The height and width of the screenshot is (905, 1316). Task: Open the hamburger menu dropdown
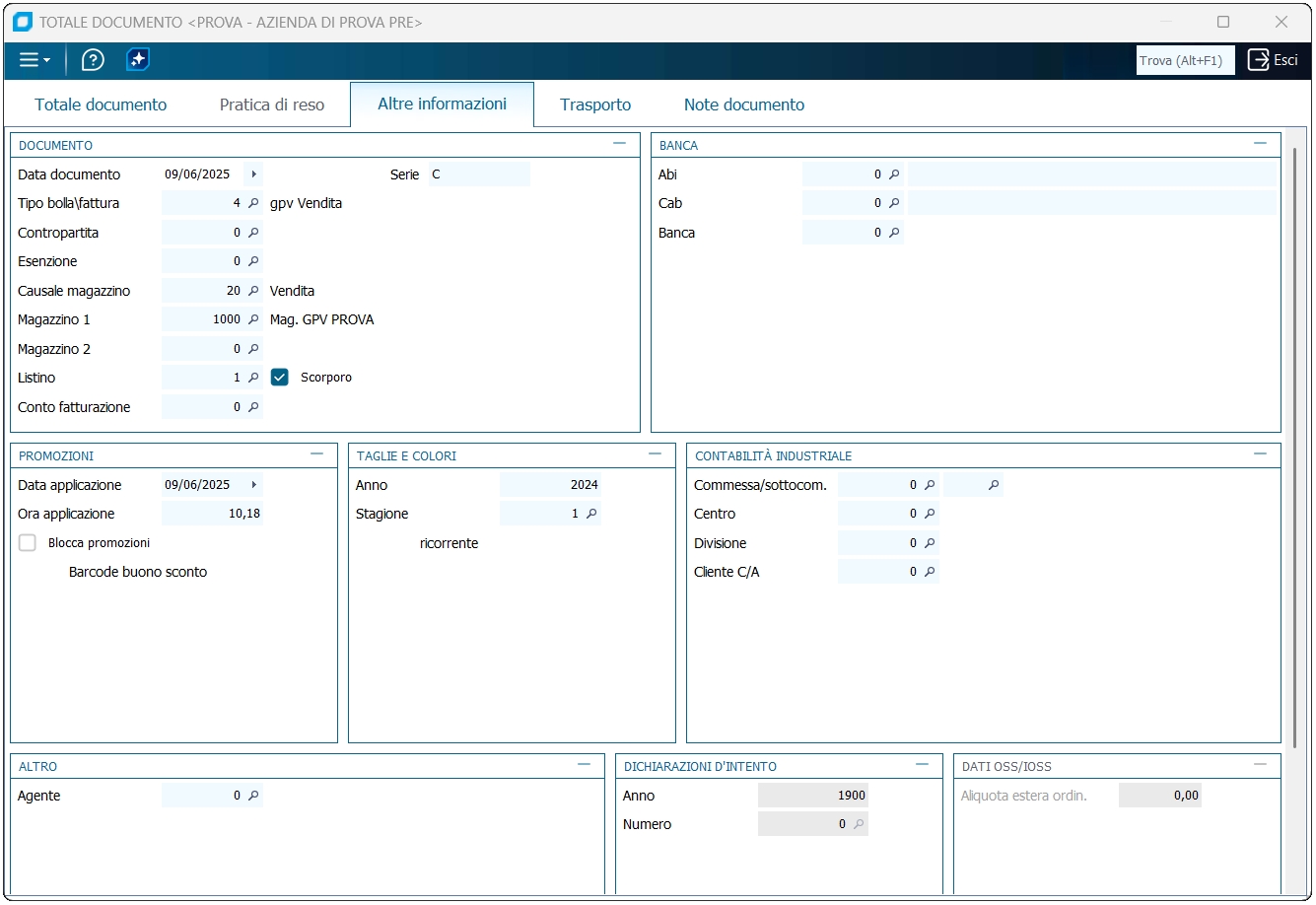pos(35,60)
